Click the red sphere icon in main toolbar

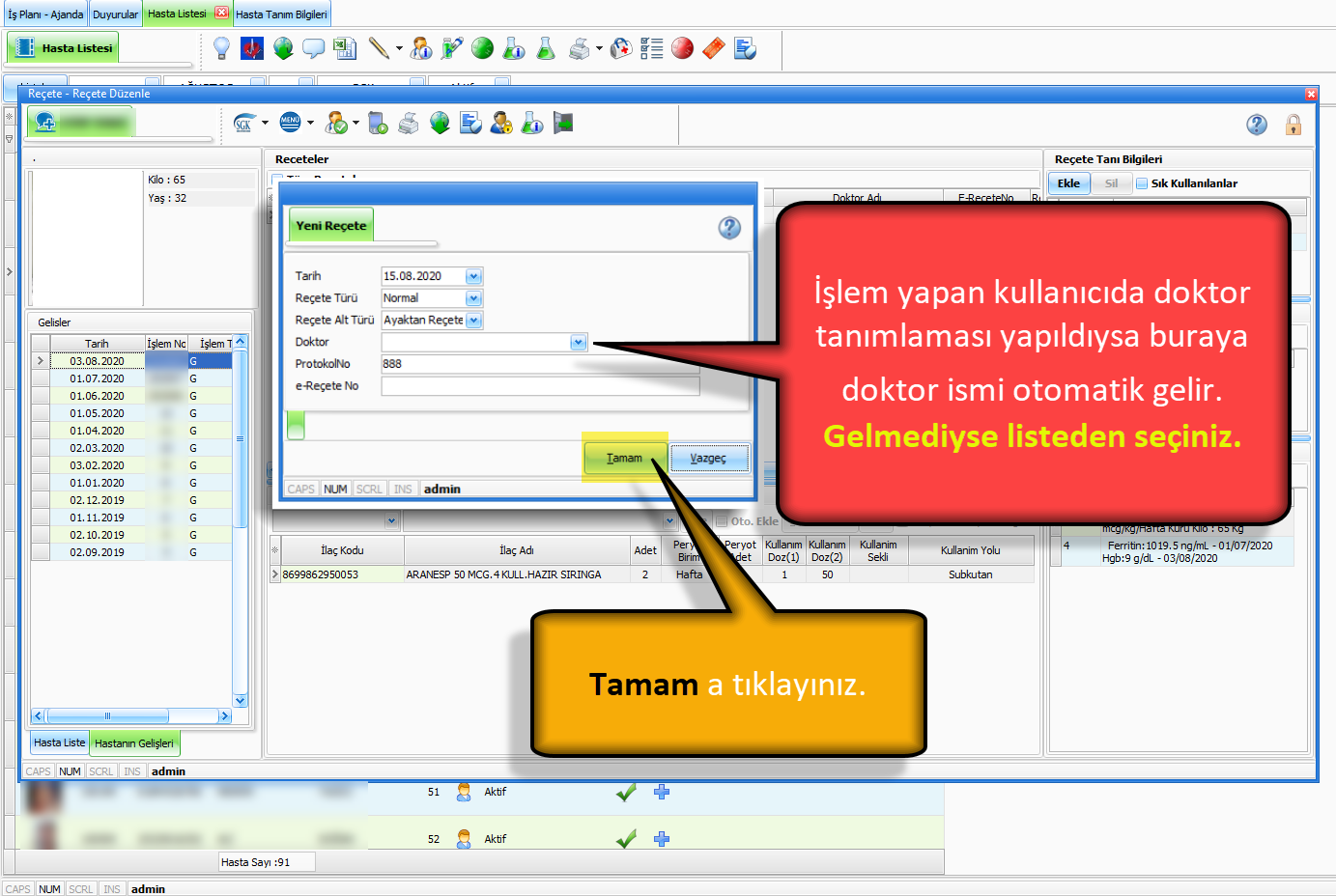[682, 47]
